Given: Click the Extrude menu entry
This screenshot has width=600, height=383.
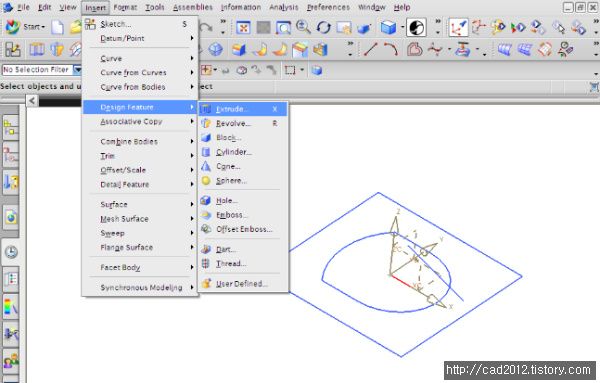Looking at the screenshot, I should pos(243,109).
